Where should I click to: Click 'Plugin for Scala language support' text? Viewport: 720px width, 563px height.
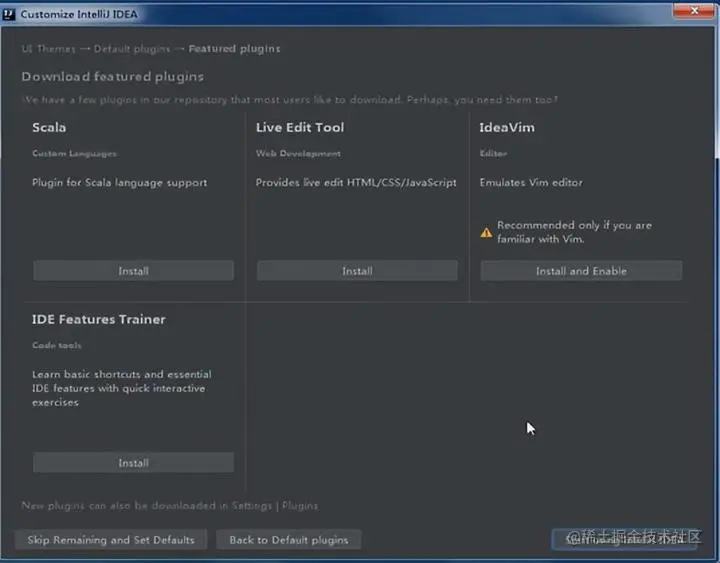tap(119, 183)
